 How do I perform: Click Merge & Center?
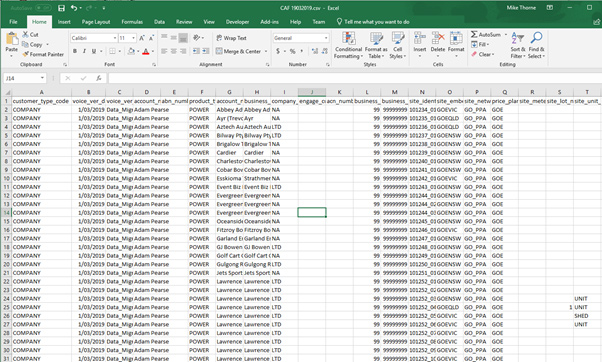(x=238, y=51)
